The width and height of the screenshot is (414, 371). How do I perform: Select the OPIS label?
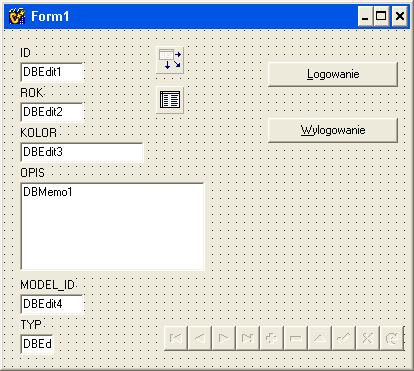32,173
